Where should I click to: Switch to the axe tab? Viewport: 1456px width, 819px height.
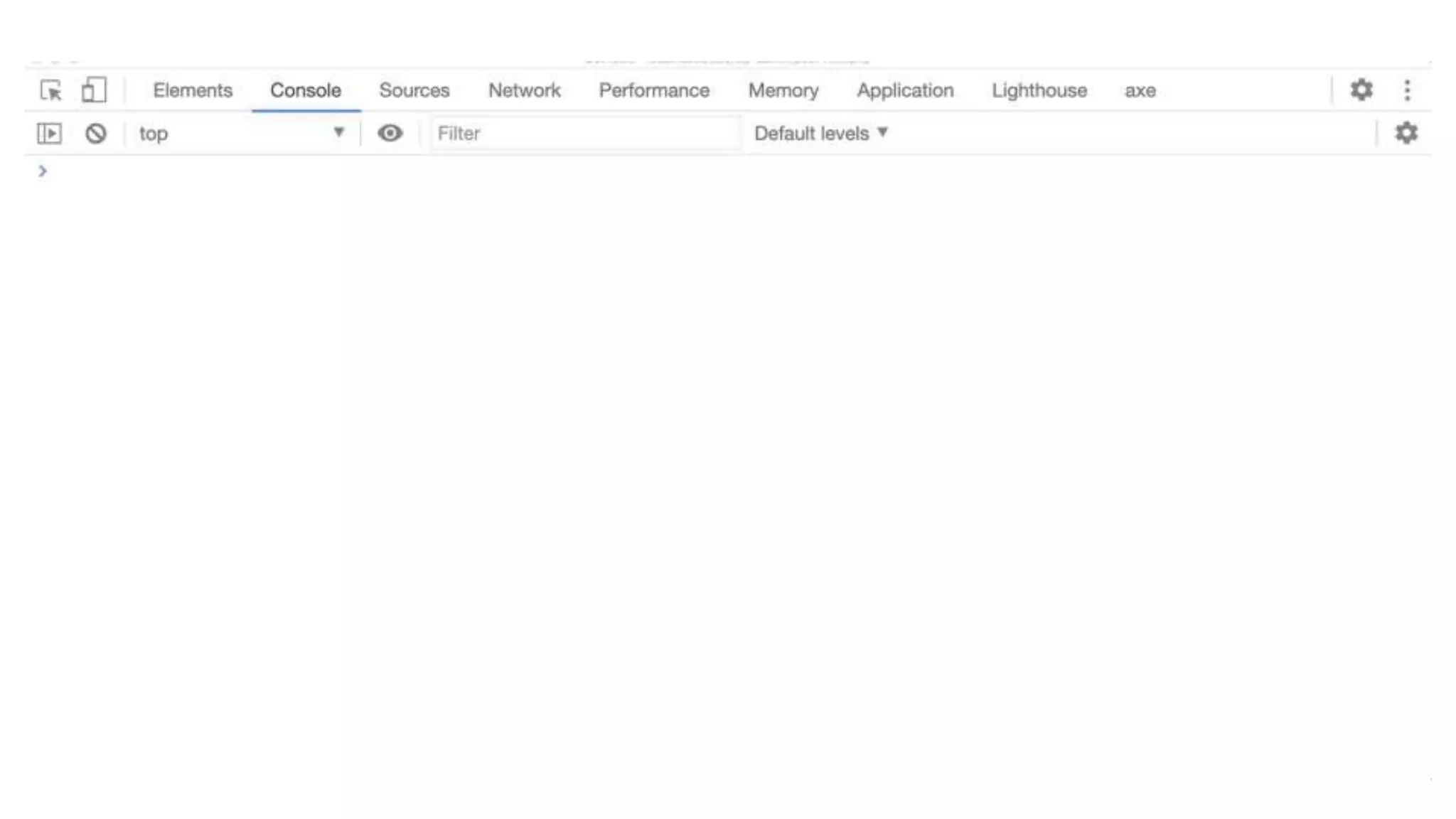coord(1140,90)
